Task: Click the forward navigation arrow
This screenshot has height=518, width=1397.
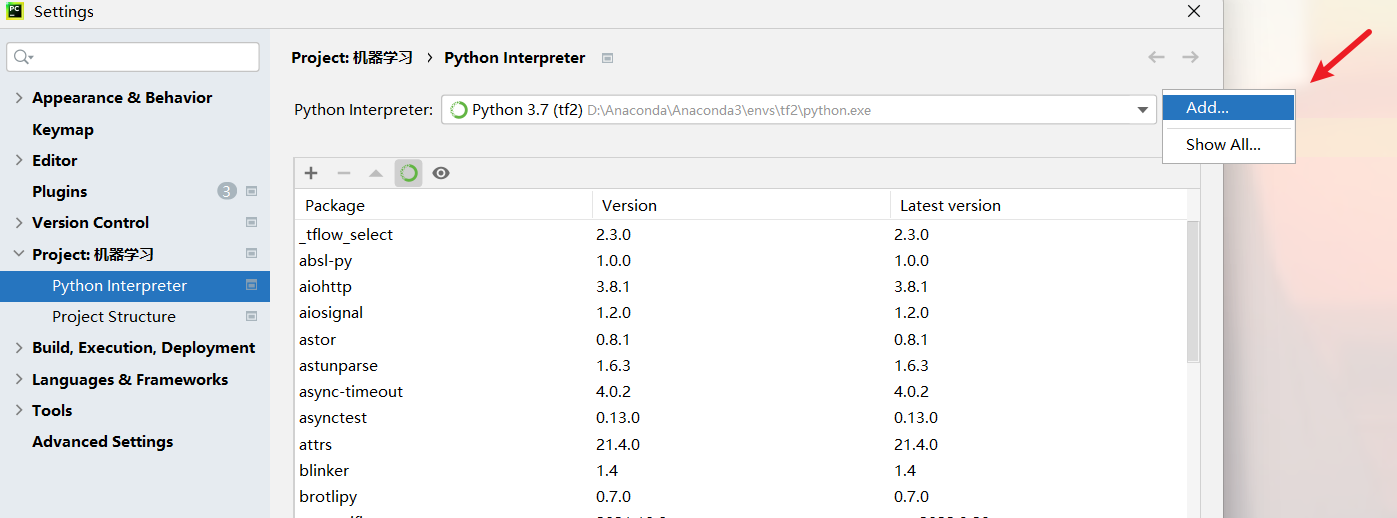Action: pos(1190,57)
